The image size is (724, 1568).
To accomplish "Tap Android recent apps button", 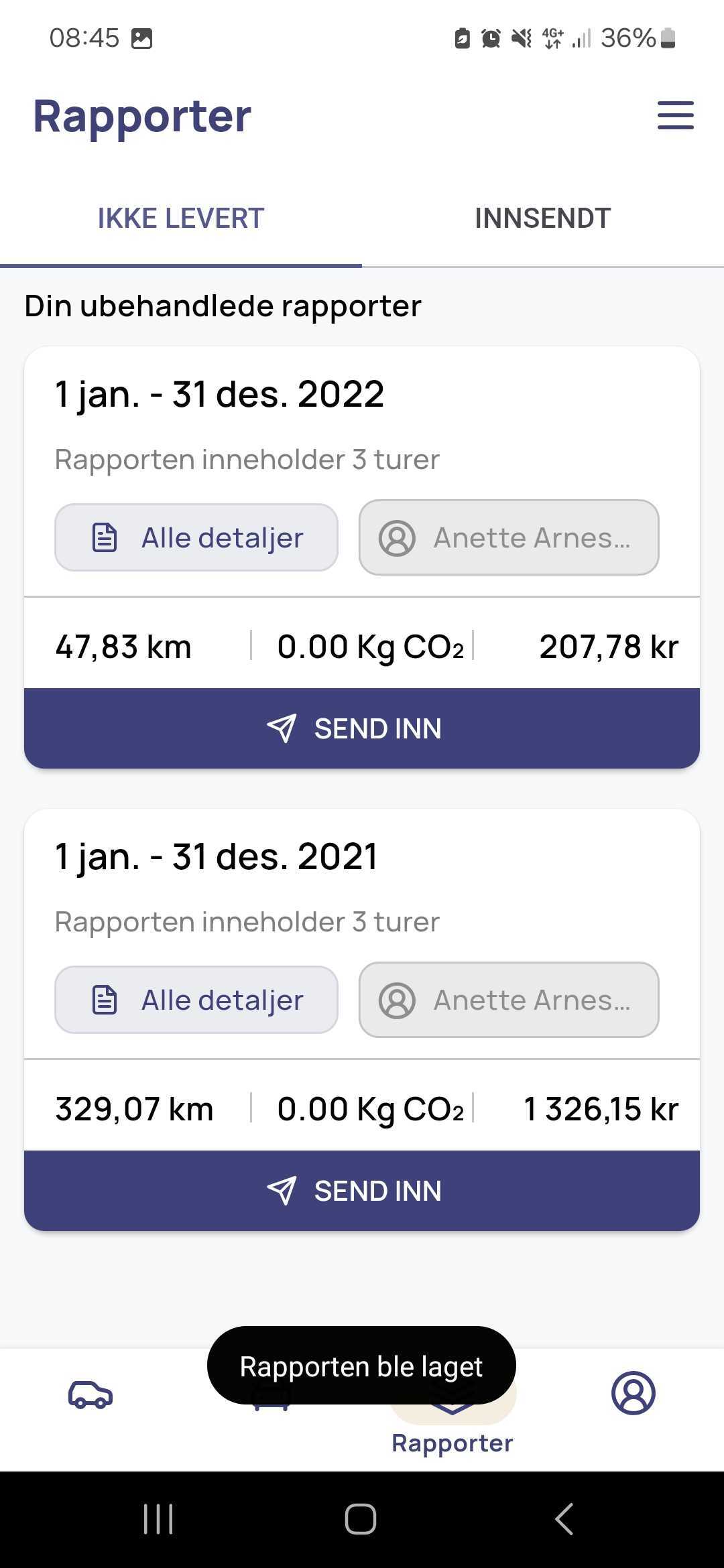I will point(158,1519).
